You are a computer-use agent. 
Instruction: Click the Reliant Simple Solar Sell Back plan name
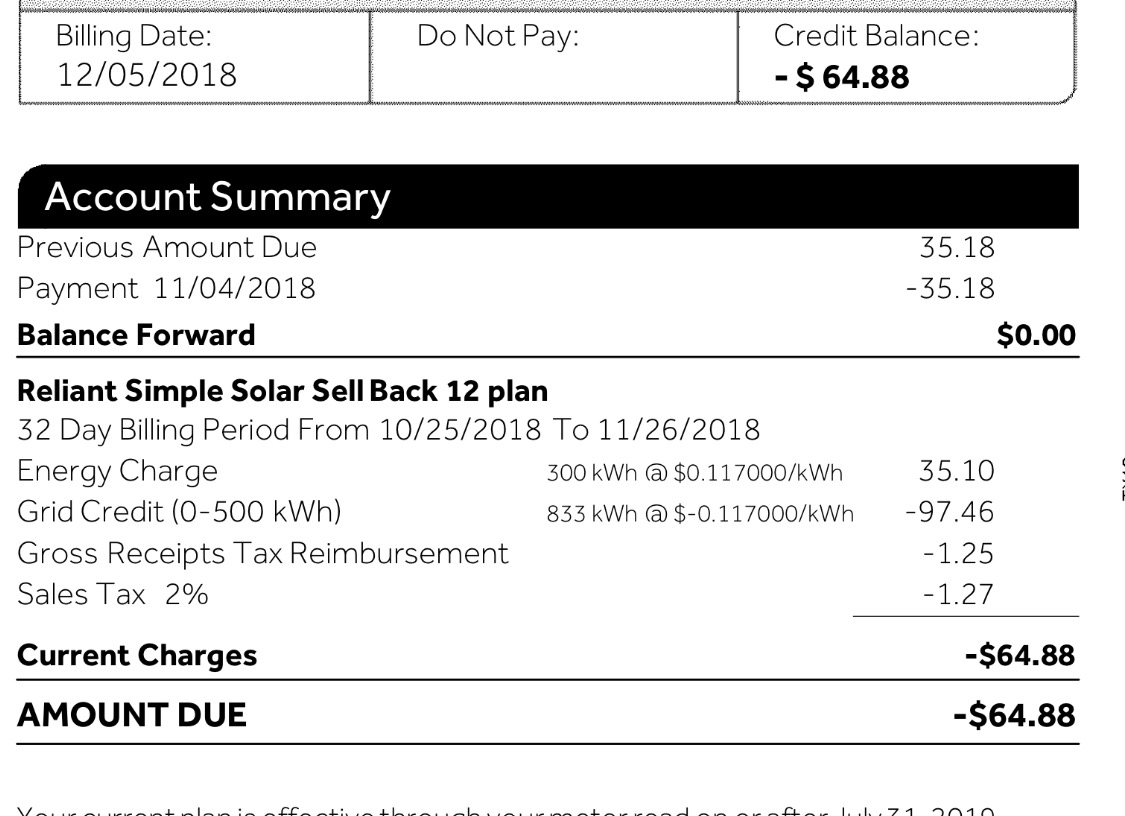278,389
